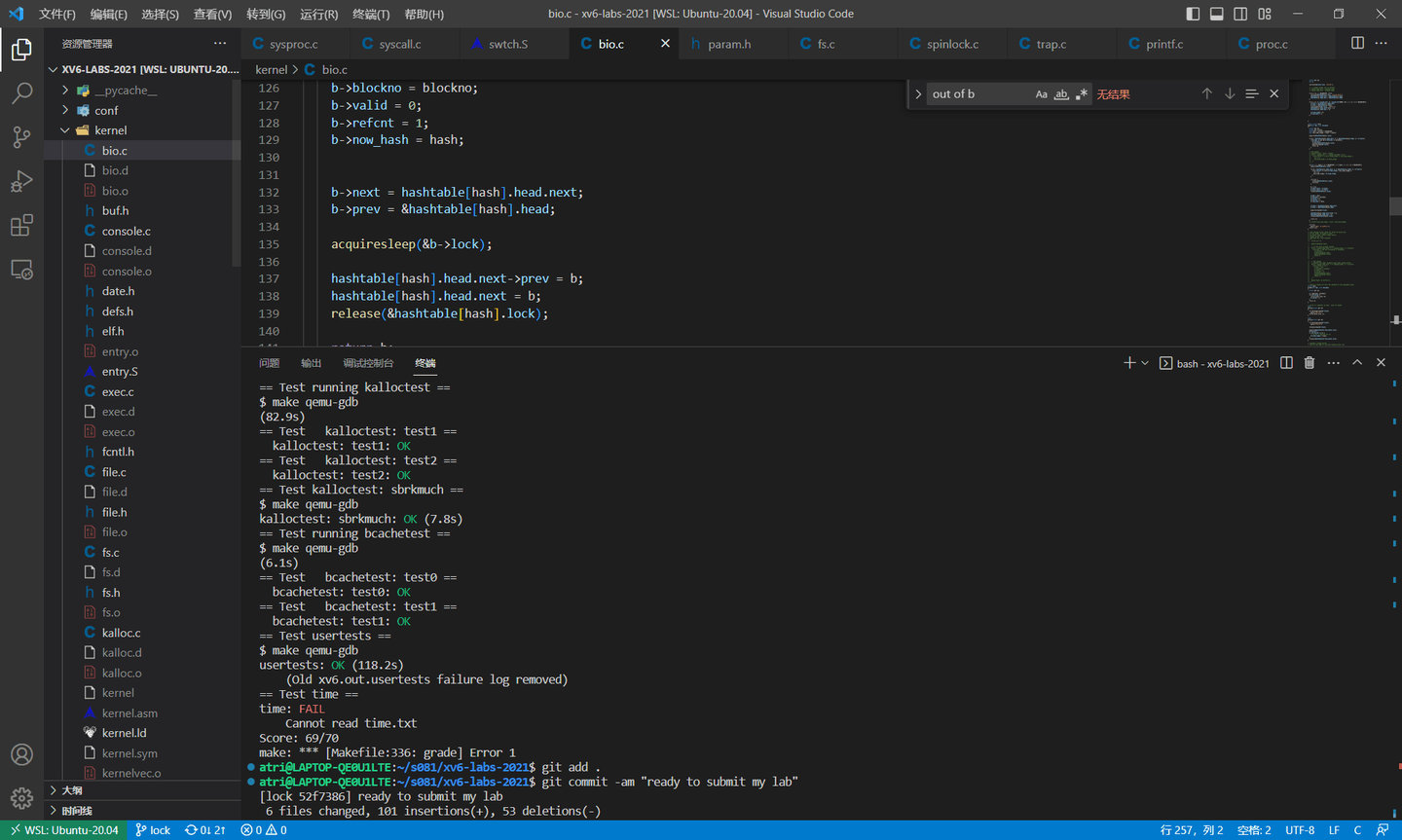Toggle Match Case in find widget
1402x840 pixels.
1041,94
